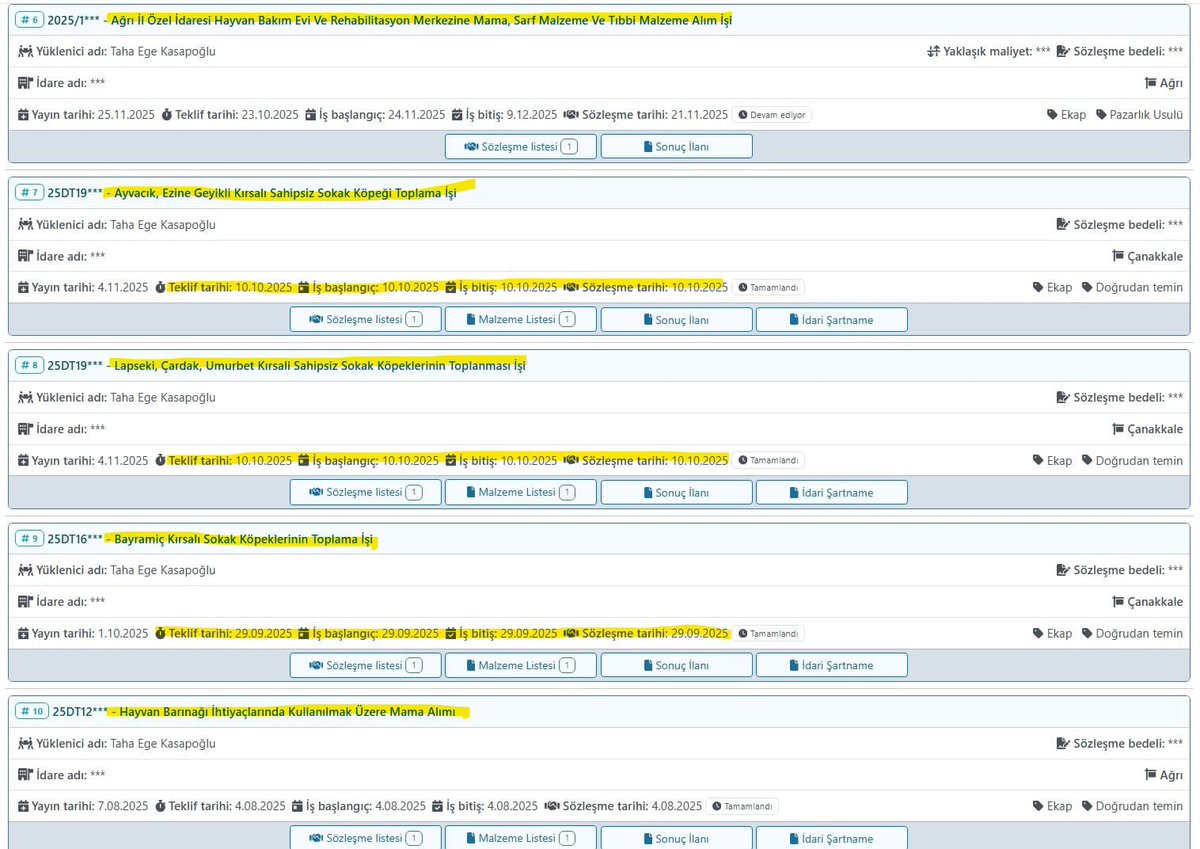
Task: Click the Ekap tag in tender #6
Action: (1066, 115)
